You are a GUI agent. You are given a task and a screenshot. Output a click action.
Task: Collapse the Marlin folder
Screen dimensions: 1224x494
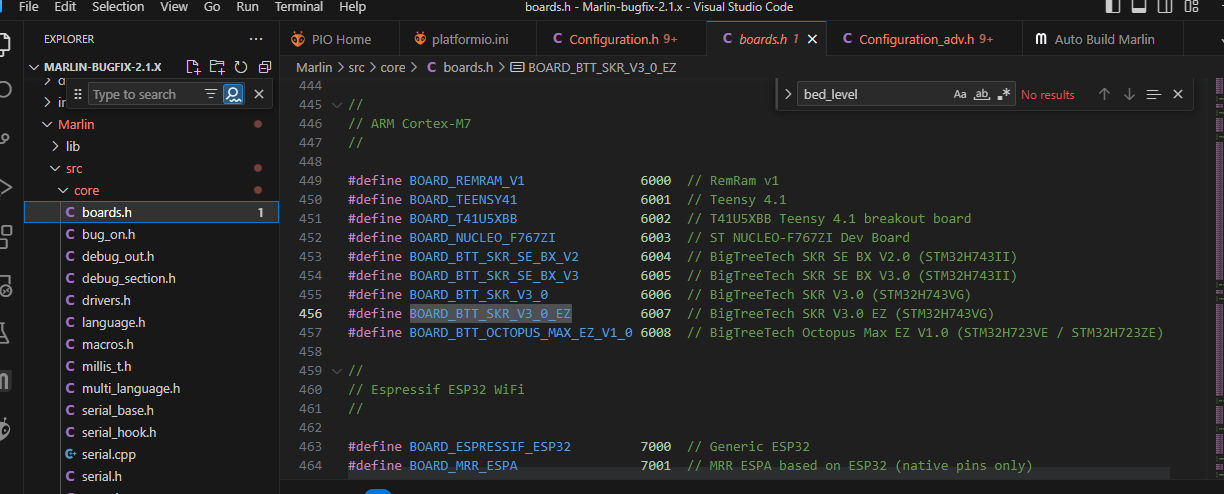pyautogui.click(x=152, y=124)
